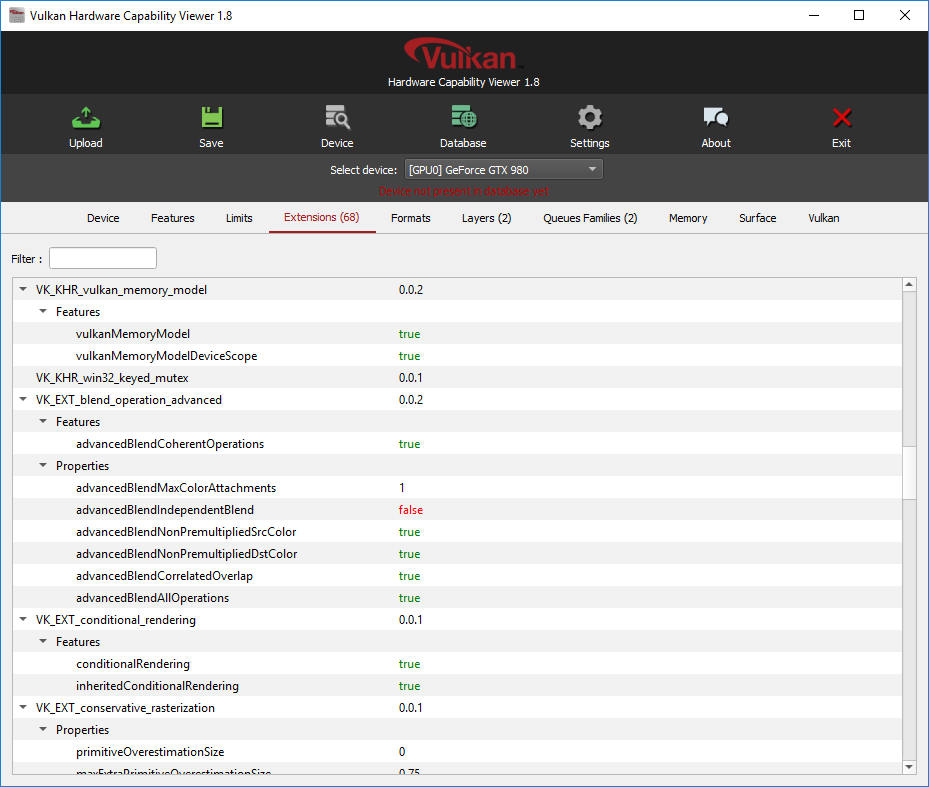Screen dimensions: 929x787
Task: Open the About speech bubble icon
Action: (x=716, y=117)
